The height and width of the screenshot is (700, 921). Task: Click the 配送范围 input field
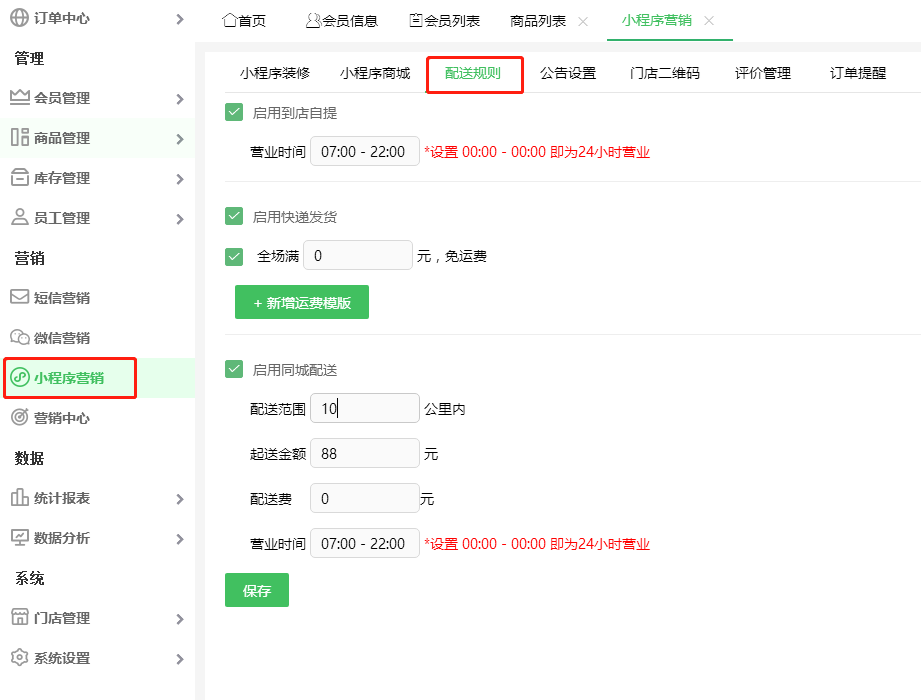[365, 407]
